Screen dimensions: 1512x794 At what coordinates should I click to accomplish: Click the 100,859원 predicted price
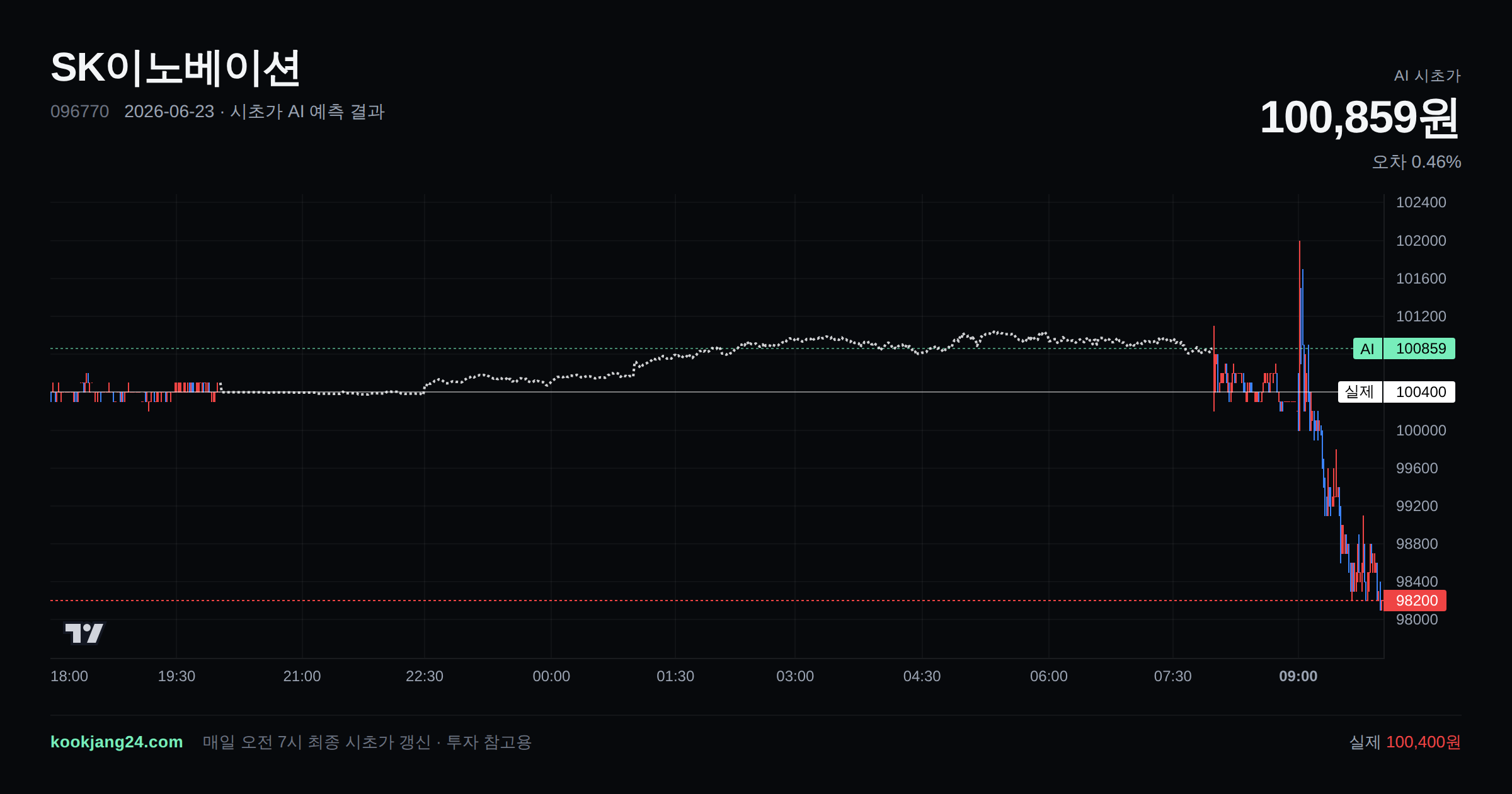[x=1360, y=117]
